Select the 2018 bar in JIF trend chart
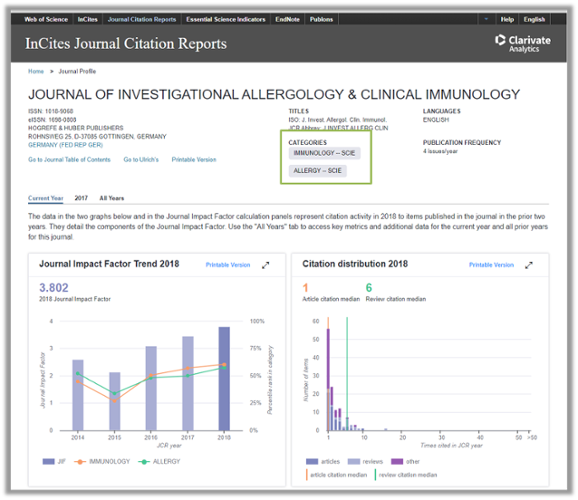 coord(224,379)
